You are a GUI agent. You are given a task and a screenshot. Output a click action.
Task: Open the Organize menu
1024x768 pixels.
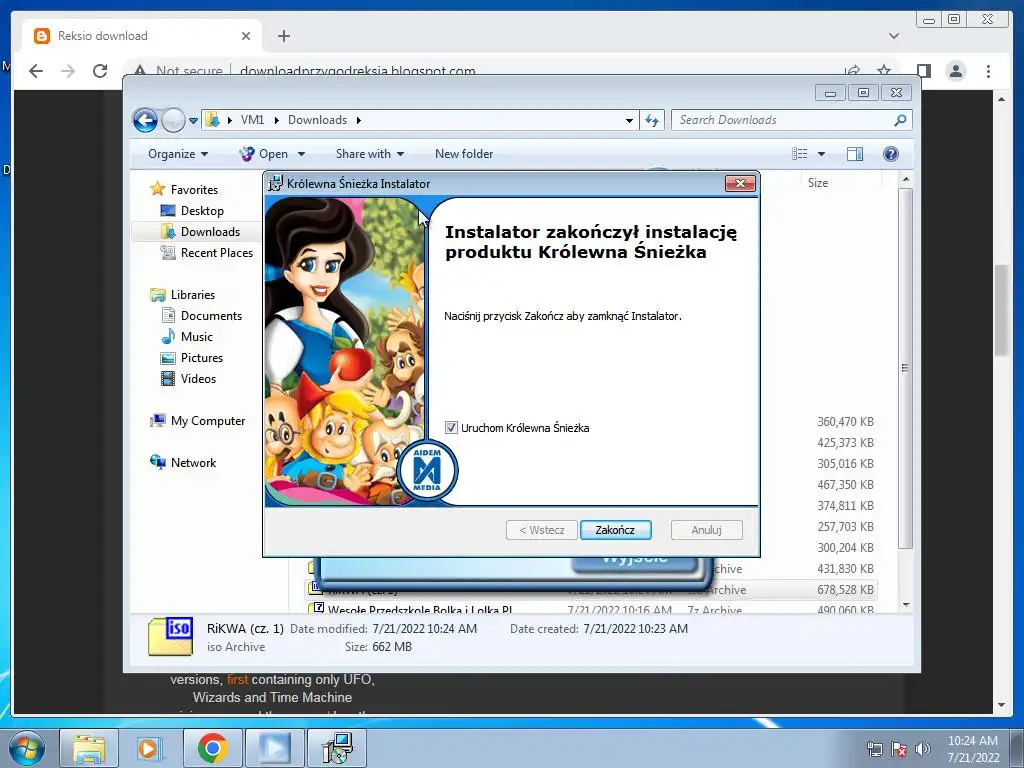tap(178, 154)
